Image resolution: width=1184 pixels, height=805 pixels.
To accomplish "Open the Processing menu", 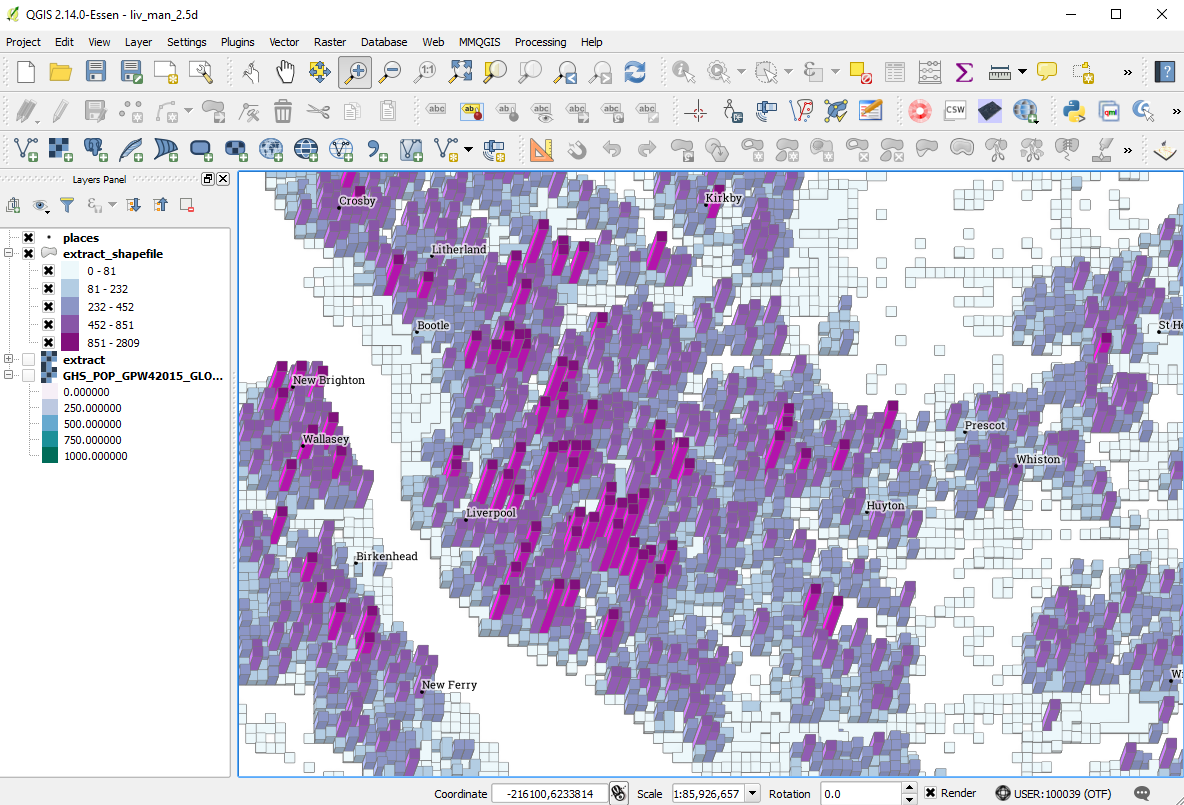I will (540, 42).
